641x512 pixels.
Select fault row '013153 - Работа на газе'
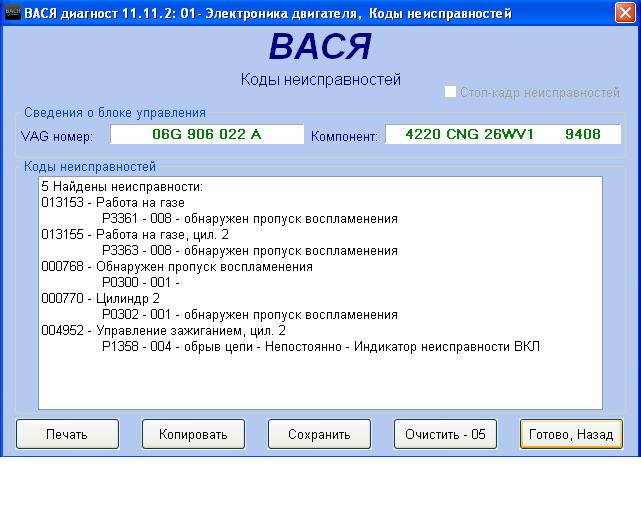[113, 202]
